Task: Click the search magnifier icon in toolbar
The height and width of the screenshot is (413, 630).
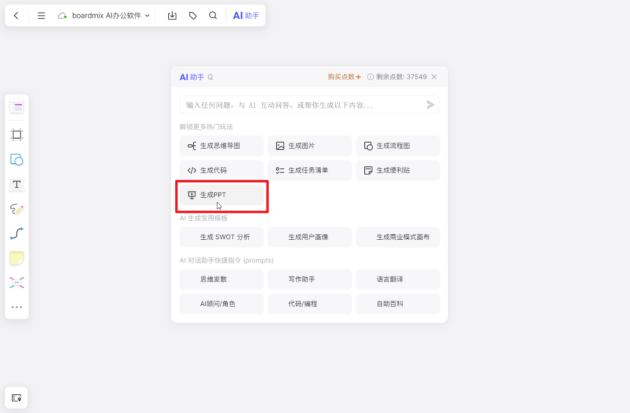Action: click(x=213, y=16)
